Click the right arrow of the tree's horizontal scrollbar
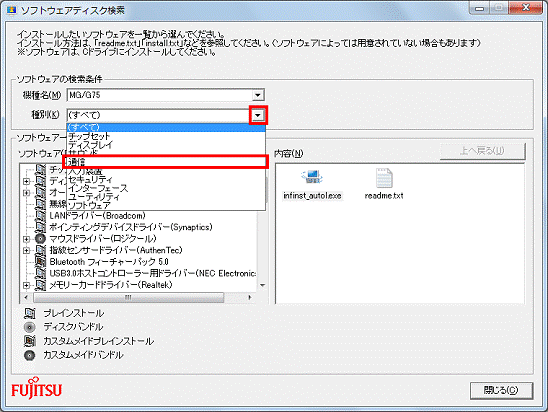The height and width of the screenshot is (412, 548). tap(250, 297)
